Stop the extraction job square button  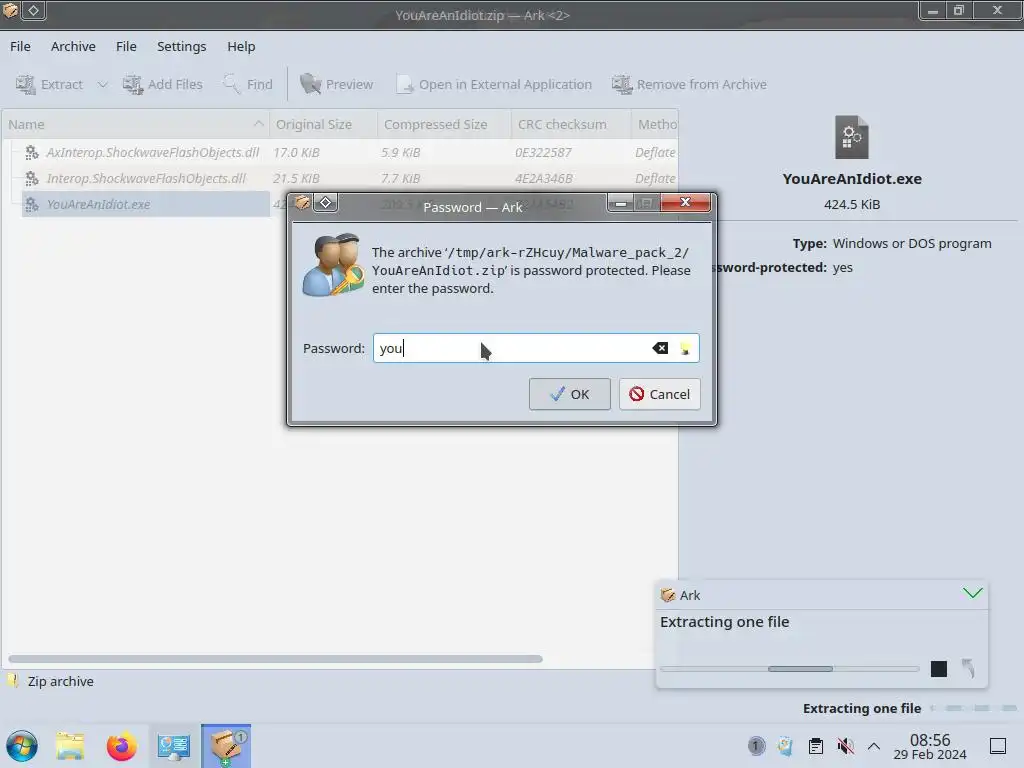(938, 669)
